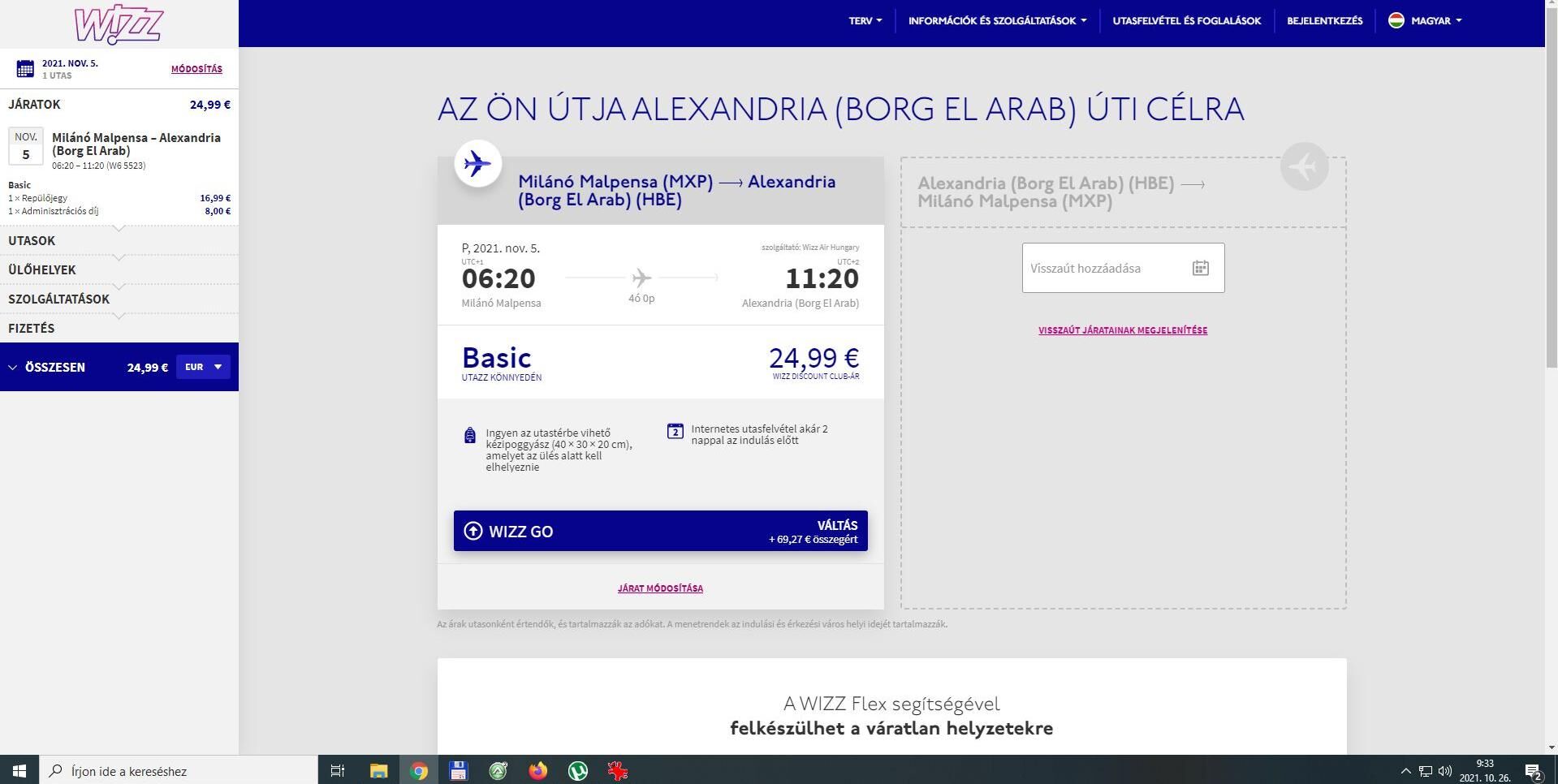Click the WIZZ GO upgrade arrow icon
1558x784 pixels.
[x=473, y=531]
